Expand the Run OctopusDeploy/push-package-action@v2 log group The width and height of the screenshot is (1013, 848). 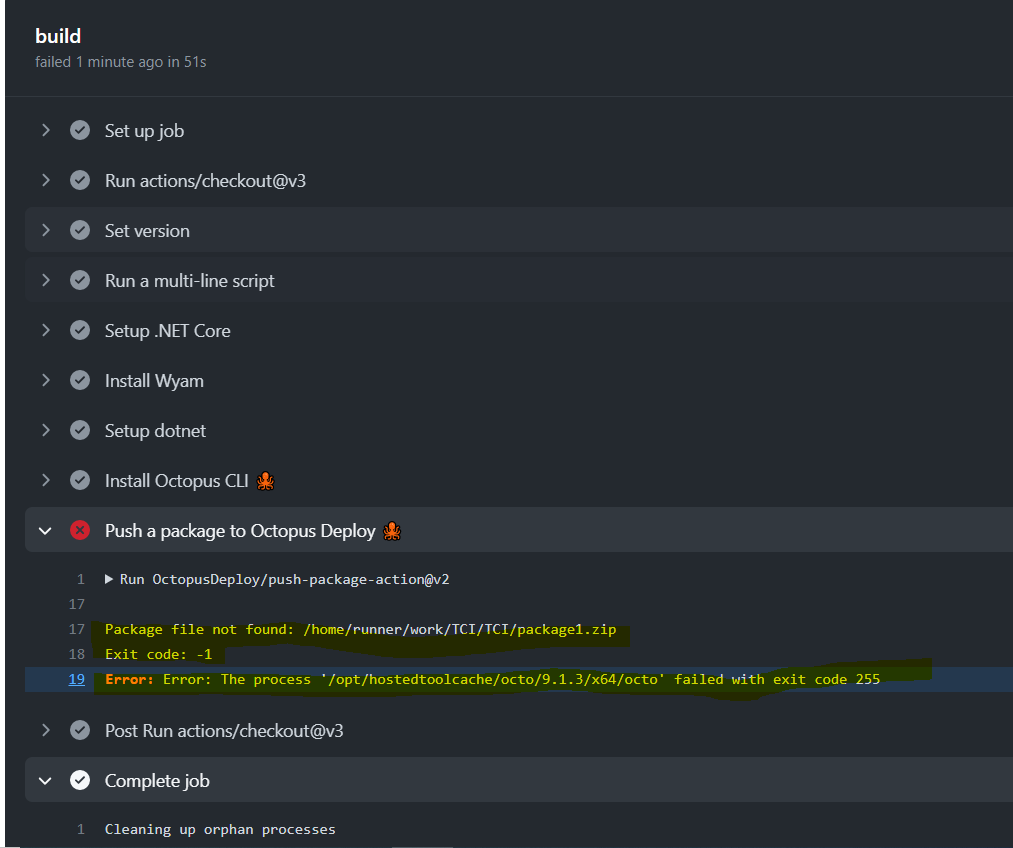(110, 578)
